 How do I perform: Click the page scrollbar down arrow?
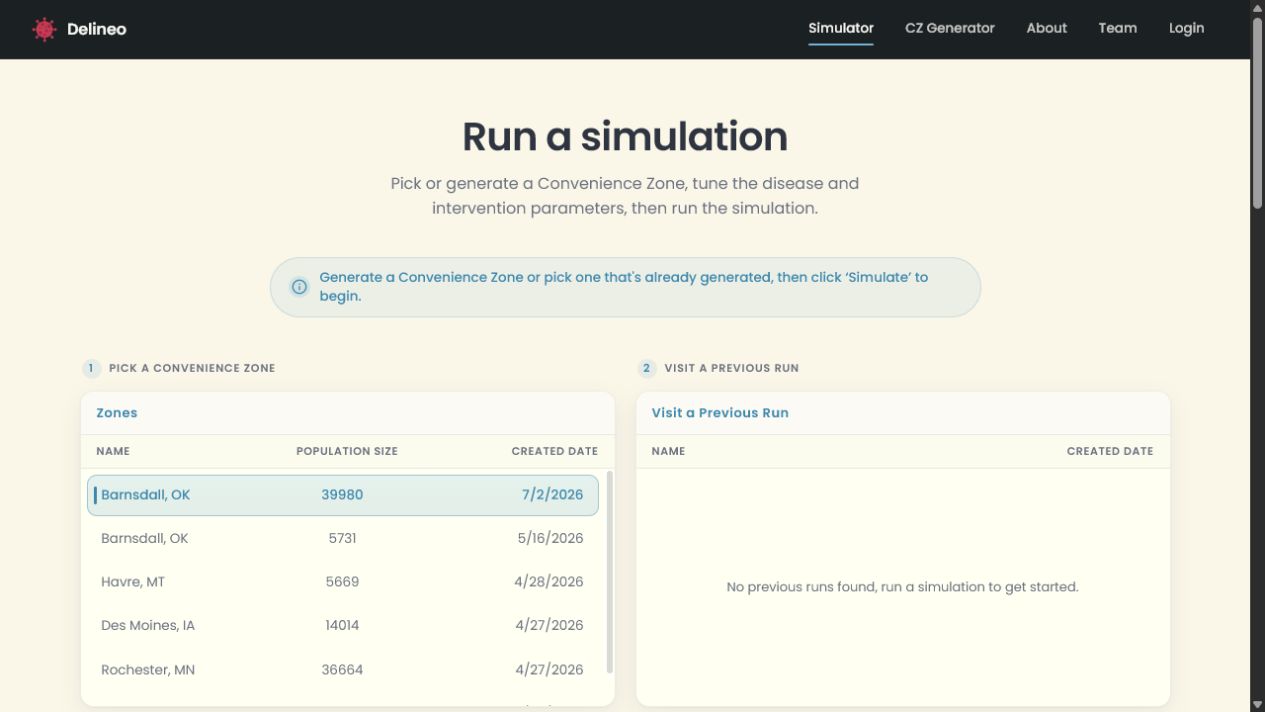[1257, 705]
